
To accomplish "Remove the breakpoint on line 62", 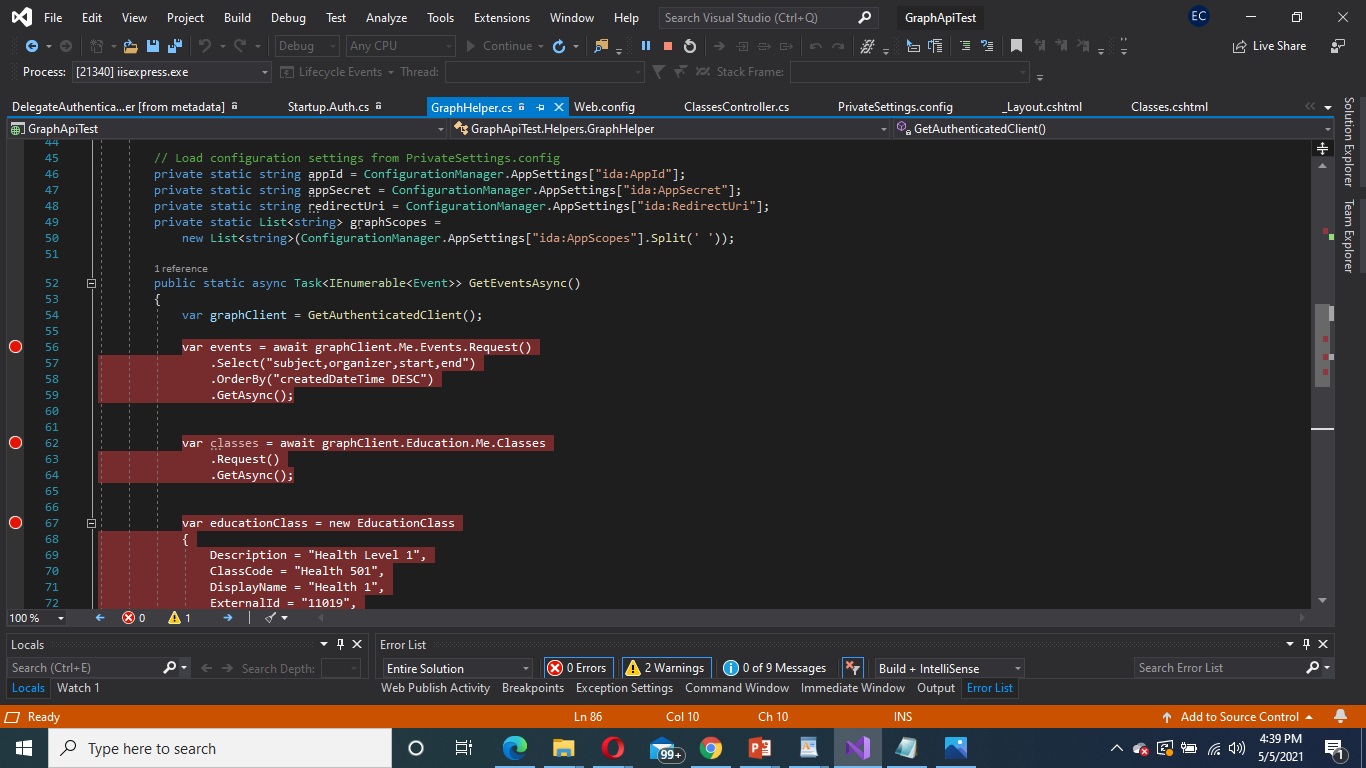I will pyautogui.click(x=15, y=443).
